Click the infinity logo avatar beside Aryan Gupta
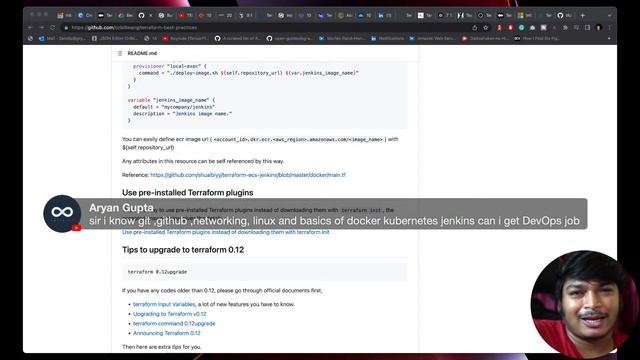Screen dimensions: 640x360 pyautogui.click(x=62, y=213)
